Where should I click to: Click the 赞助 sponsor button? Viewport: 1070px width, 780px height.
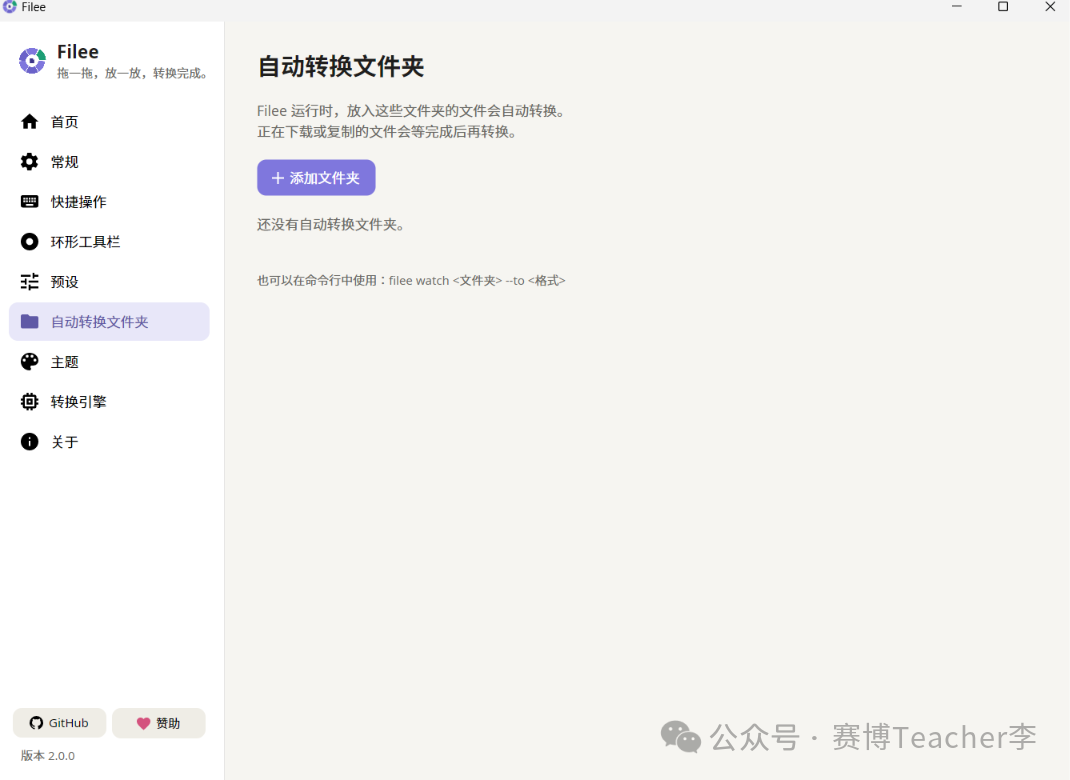[x=158, y=723]
